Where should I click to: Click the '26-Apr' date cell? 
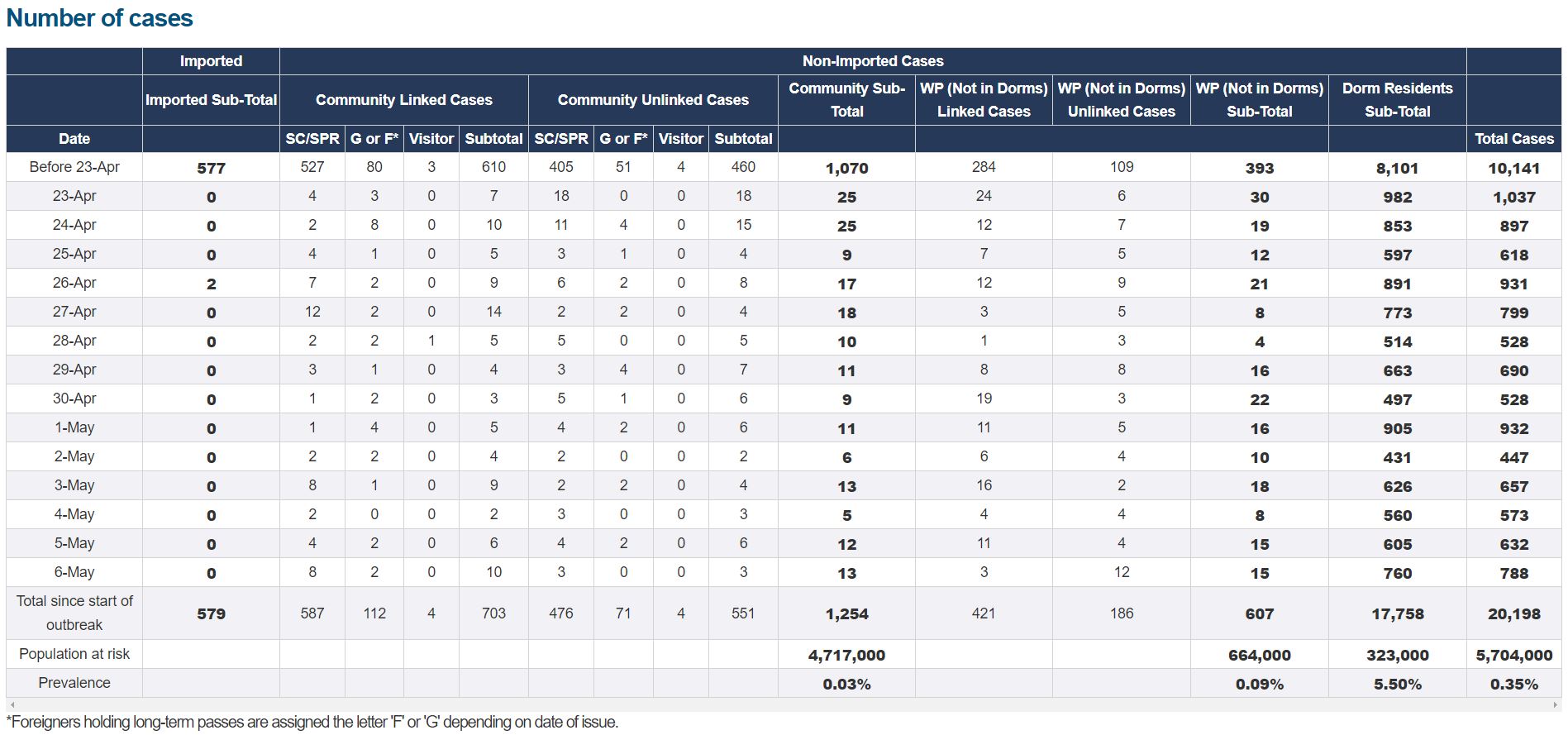tap(74, 283)
